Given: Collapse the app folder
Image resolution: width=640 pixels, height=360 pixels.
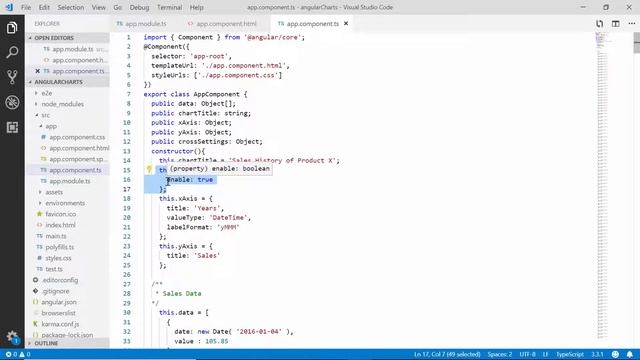Looking at the screenshot, I should (x=67, y=126).
